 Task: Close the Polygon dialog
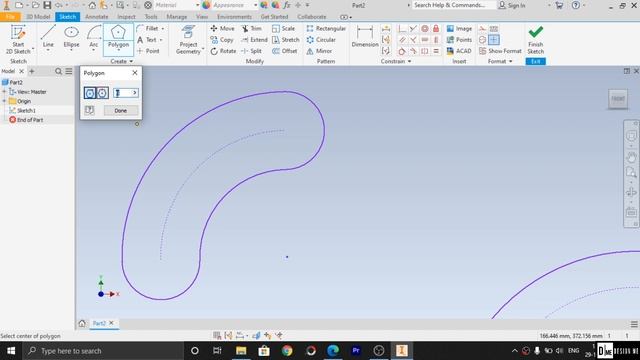tap(135, 73)
